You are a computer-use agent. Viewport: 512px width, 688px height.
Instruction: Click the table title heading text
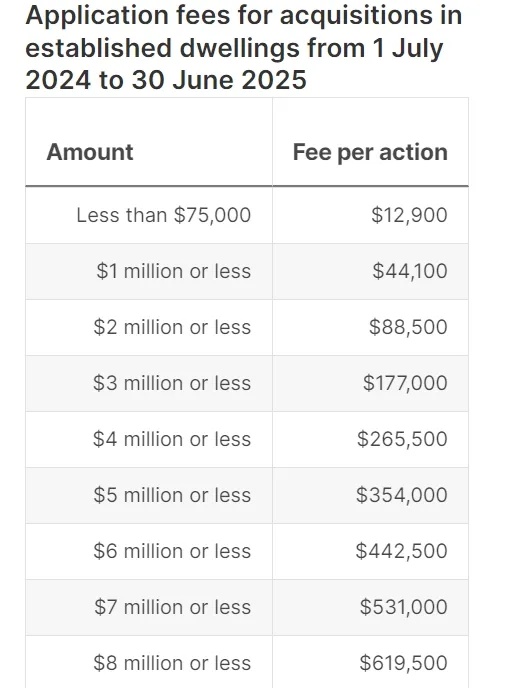click(x=244, y=47)
